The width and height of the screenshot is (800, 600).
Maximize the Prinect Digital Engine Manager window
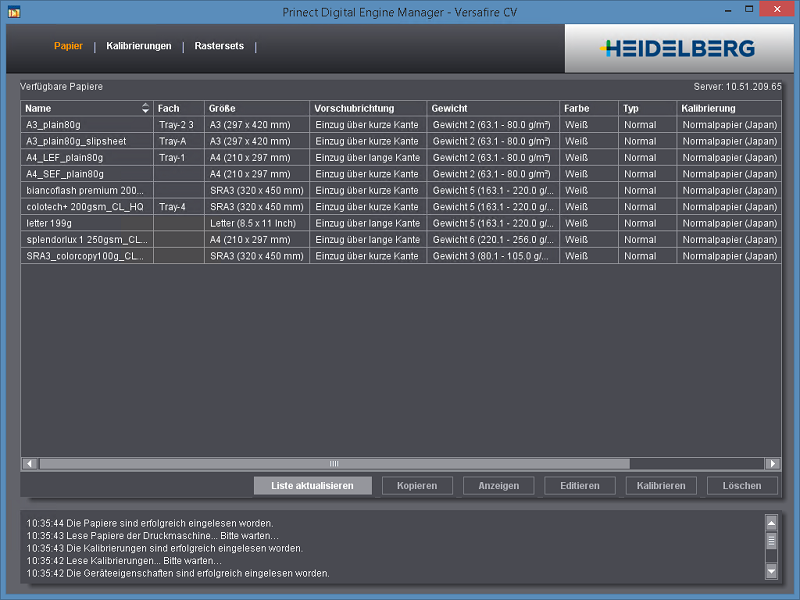pos(748,9)
